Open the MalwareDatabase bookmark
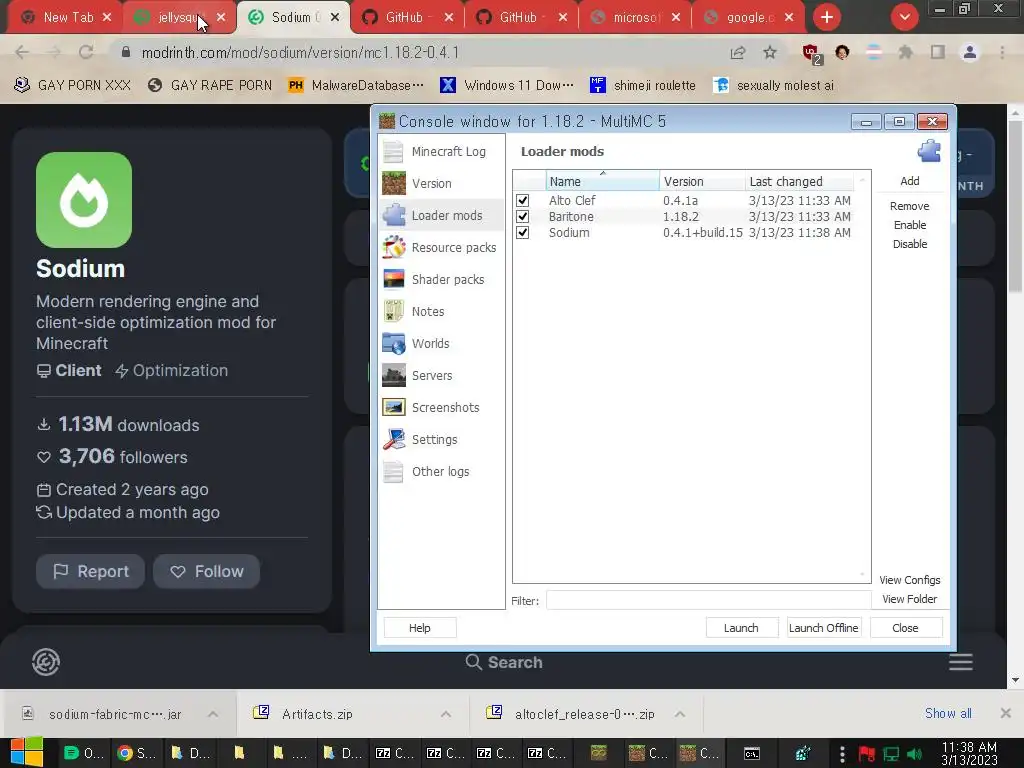Viewport: 1024px width, 768px height. (356, 86)
